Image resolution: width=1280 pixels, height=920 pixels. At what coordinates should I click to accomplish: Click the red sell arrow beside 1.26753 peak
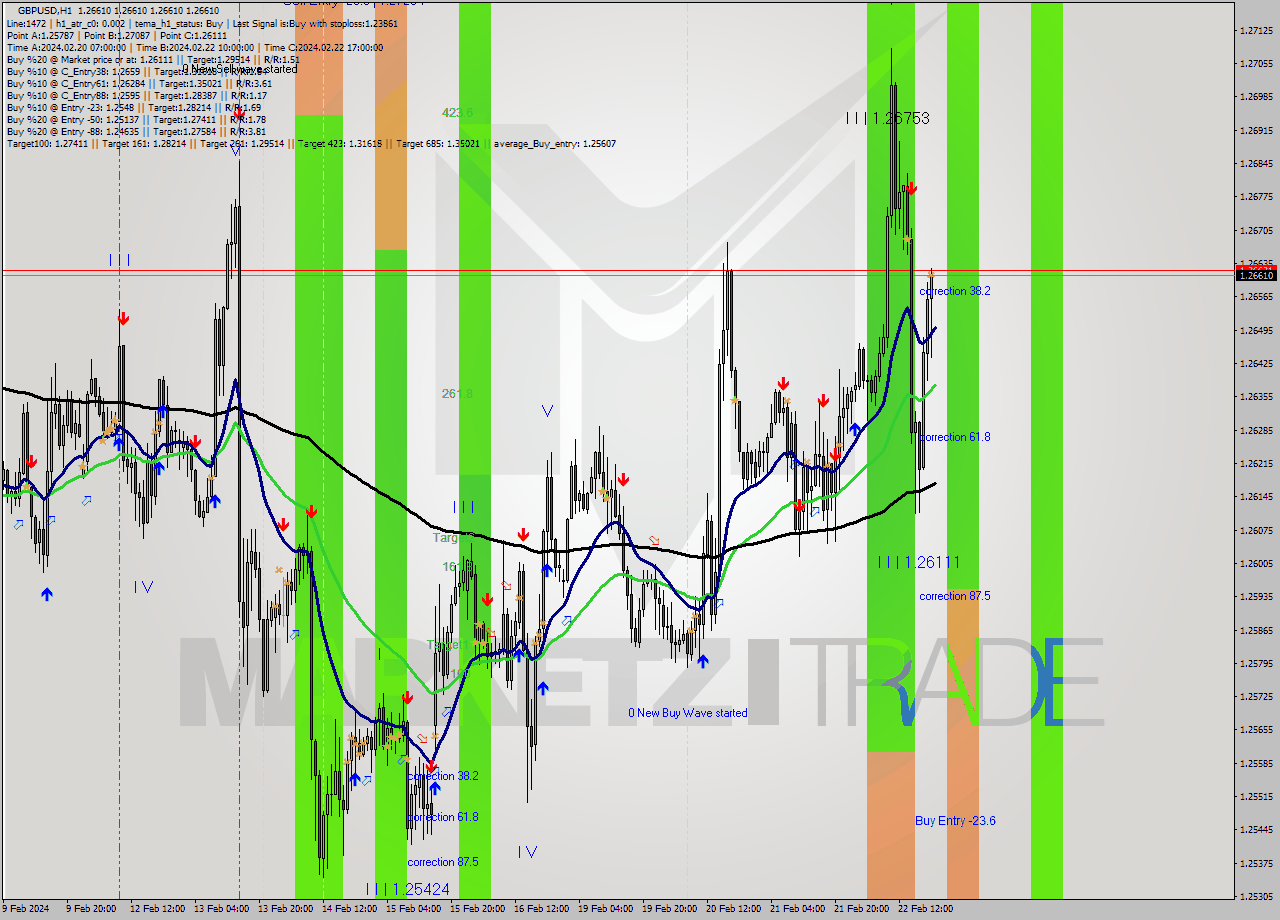tap(911, 187)
